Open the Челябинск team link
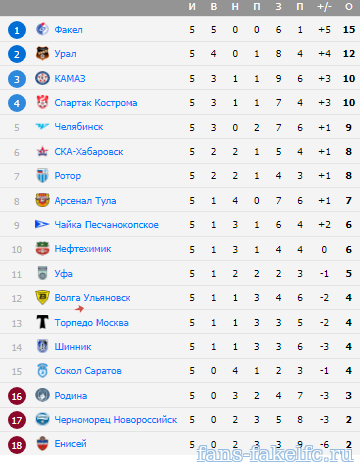The width and height of the screenshot is (364, 472). 79,127
